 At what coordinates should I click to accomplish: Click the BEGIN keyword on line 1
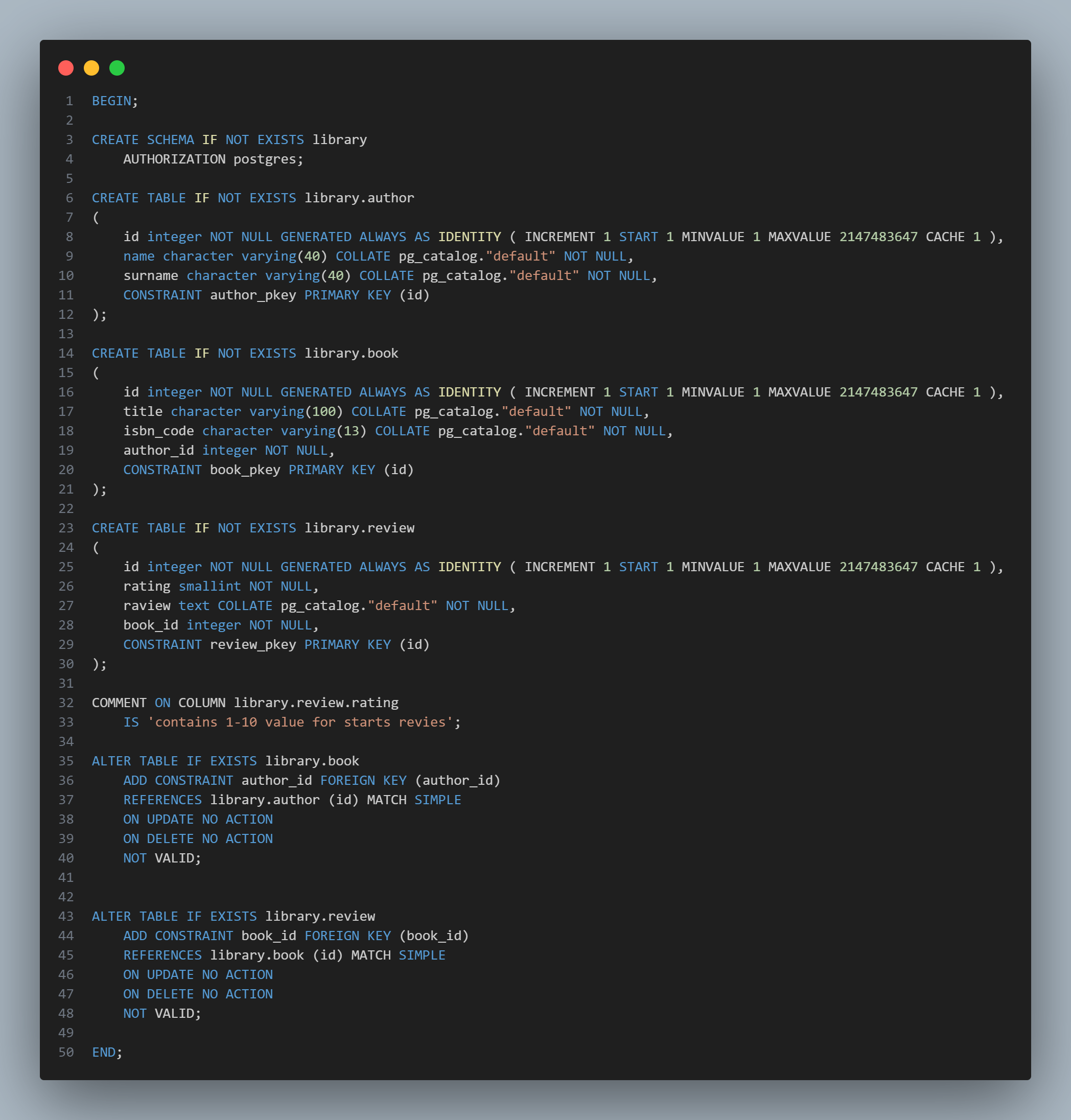[111, 101]
